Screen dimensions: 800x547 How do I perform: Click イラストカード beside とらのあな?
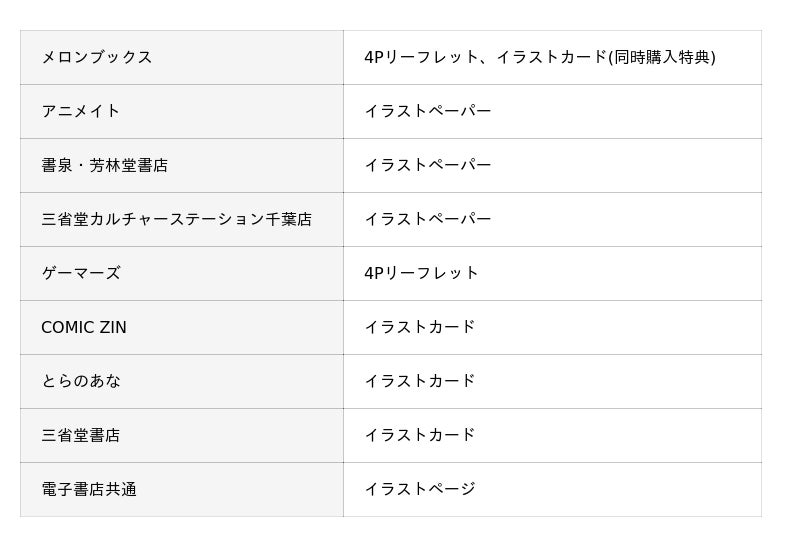[x=420, y=381]
